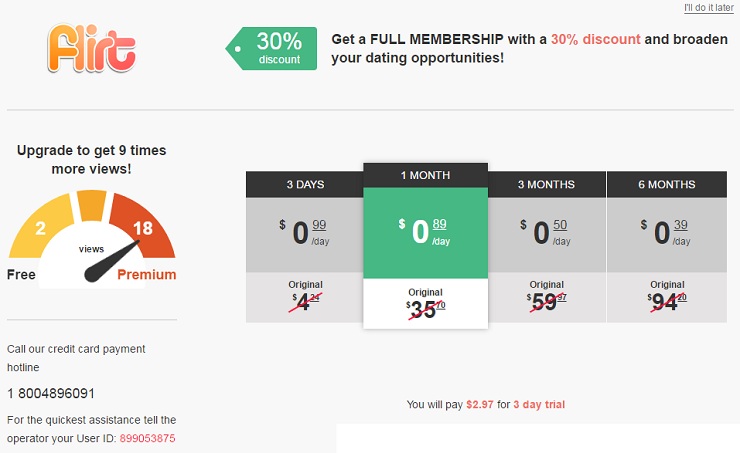Click the "I'll do it later" link
The image size is (740, 453).
[708, 8]
